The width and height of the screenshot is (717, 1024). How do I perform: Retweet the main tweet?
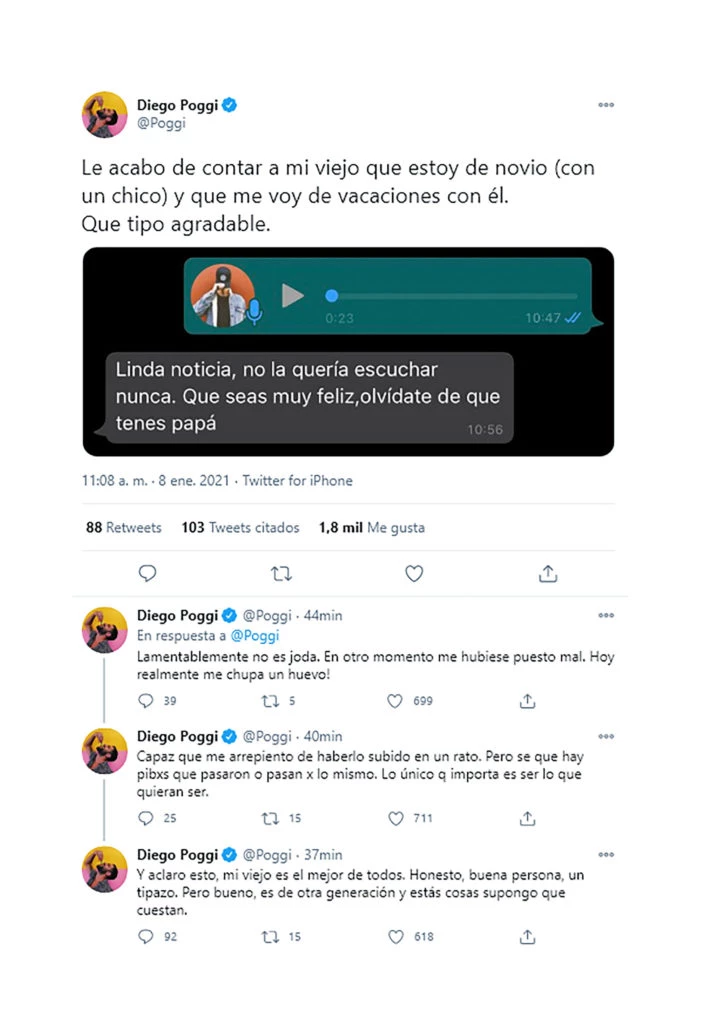281,574
